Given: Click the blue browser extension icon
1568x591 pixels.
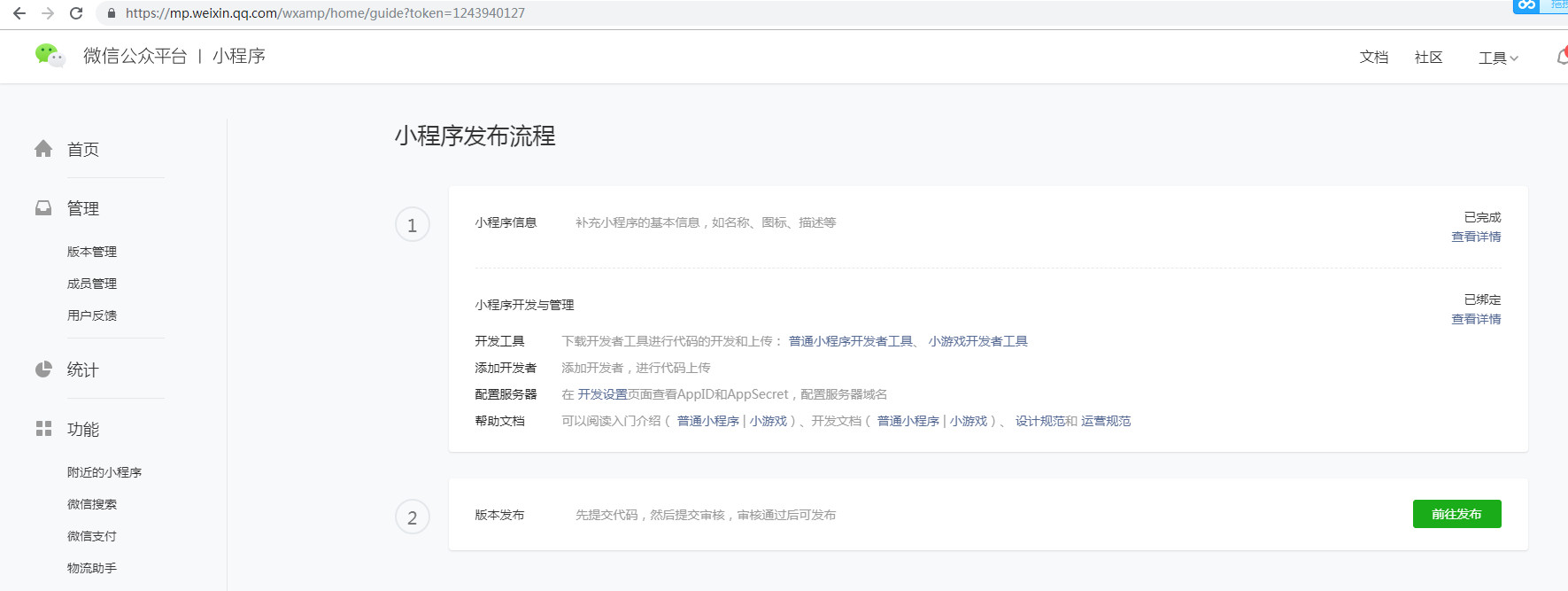Looking at the screenshot, I should (1526, 5).
